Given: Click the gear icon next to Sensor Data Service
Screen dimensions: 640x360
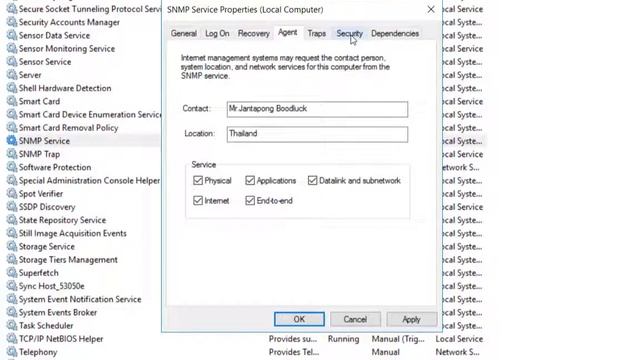Looking at the screenshot, I should 12,35.
